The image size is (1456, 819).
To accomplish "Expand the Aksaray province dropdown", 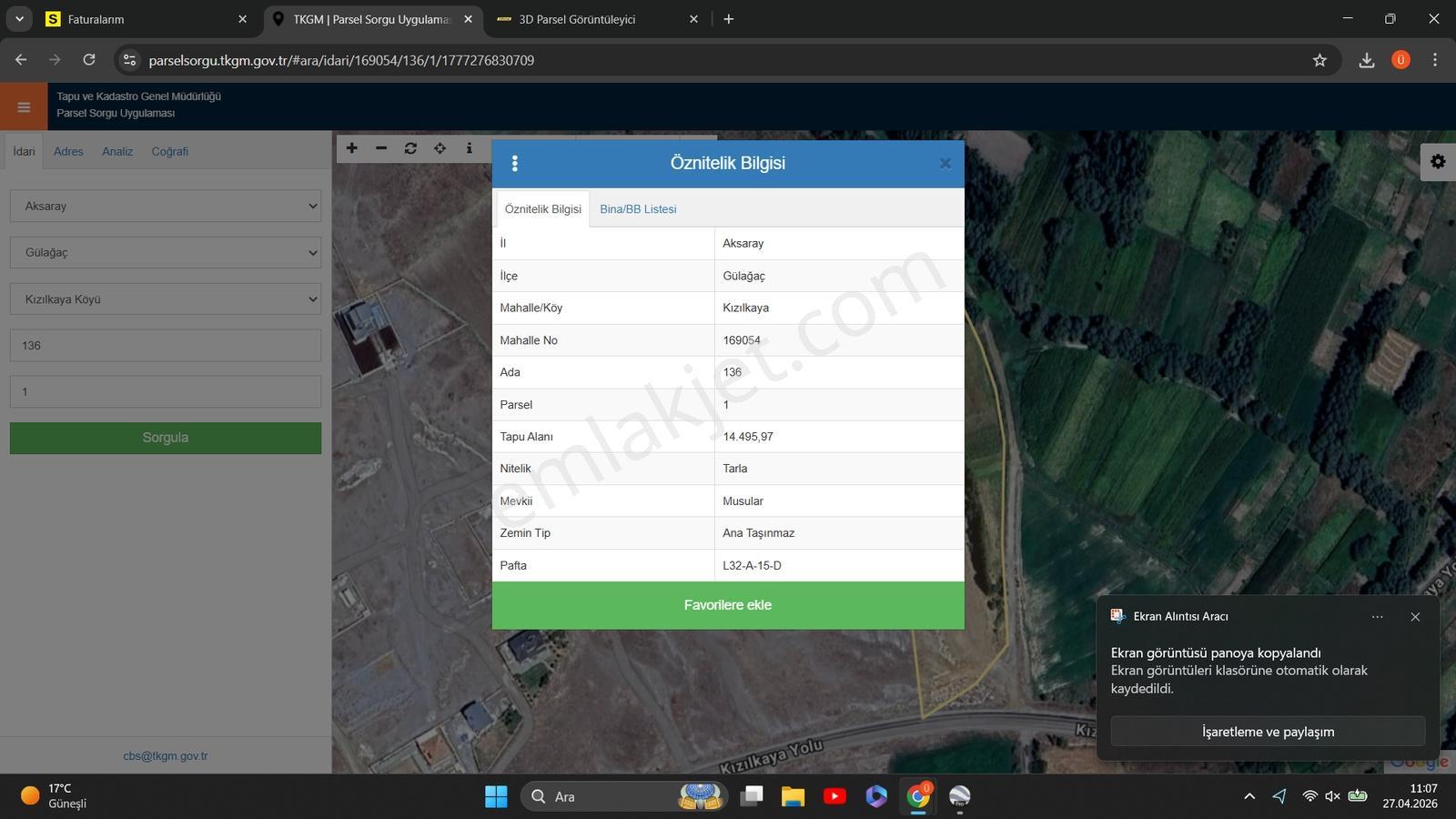I will [x=166, y=206].
